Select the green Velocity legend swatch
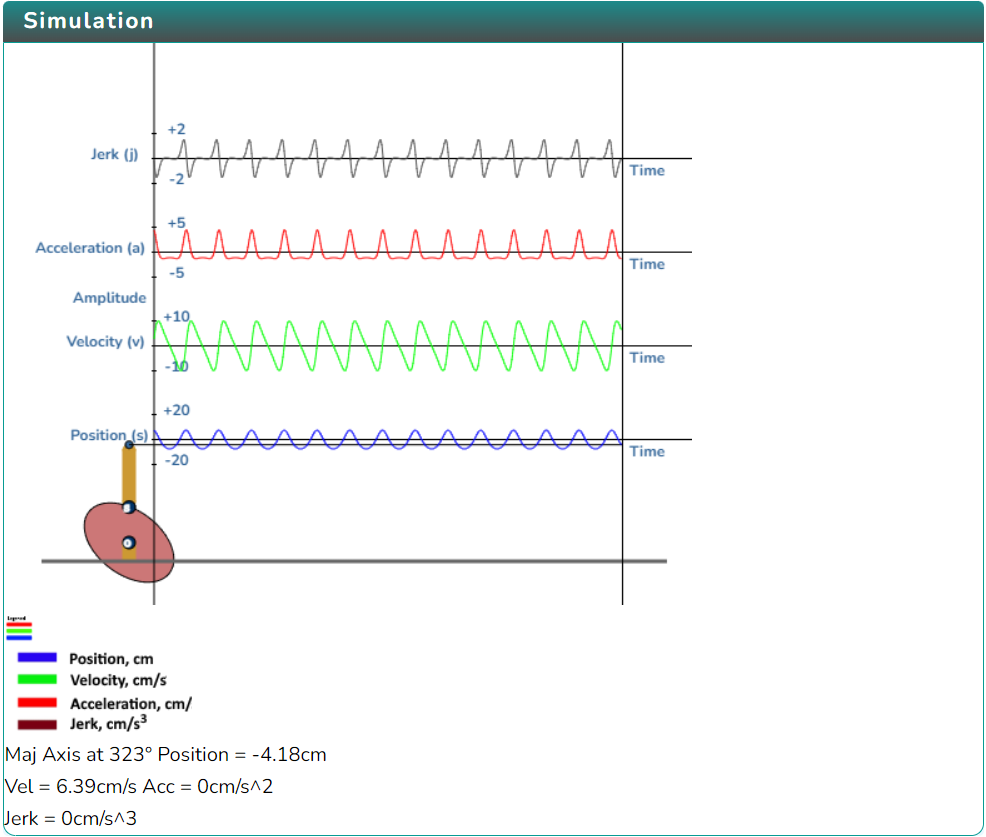 coord(37,679)
